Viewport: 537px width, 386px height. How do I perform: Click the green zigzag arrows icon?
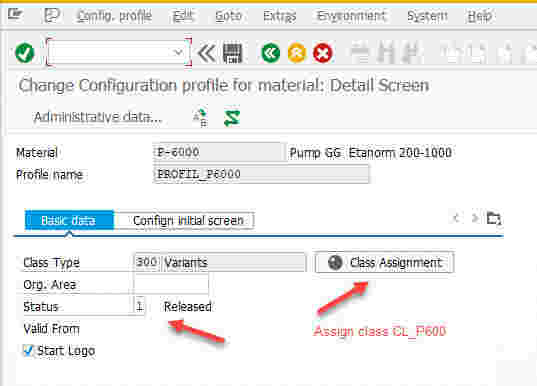(232, 118)
